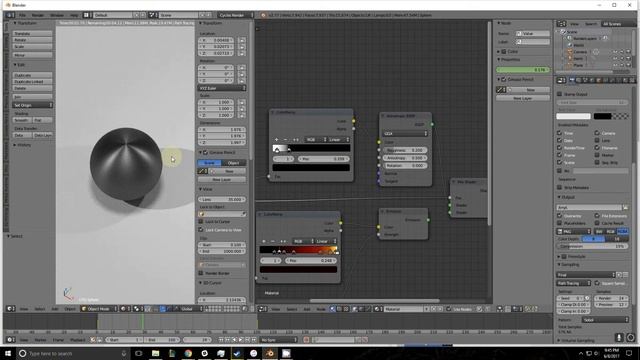This screenshot has height=360, width=640.
Task: Collapse the Edit section in tool shelf
Action: [16, 64]
